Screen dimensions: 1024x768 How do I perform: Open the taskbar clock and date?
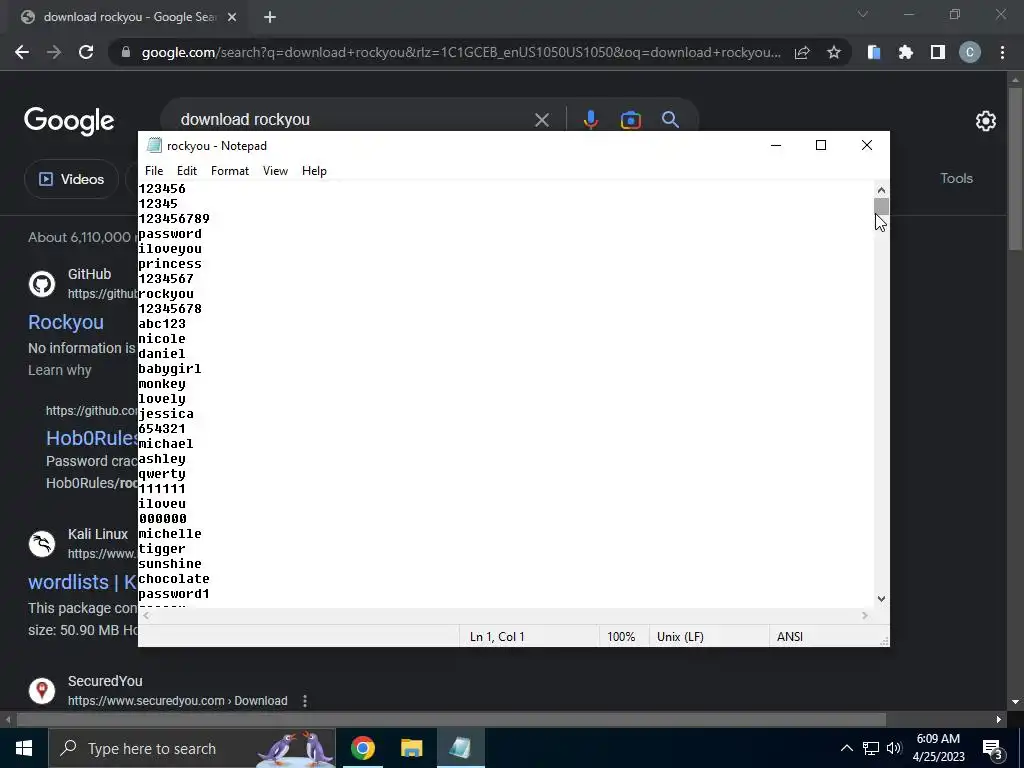(x=938, y=748)
